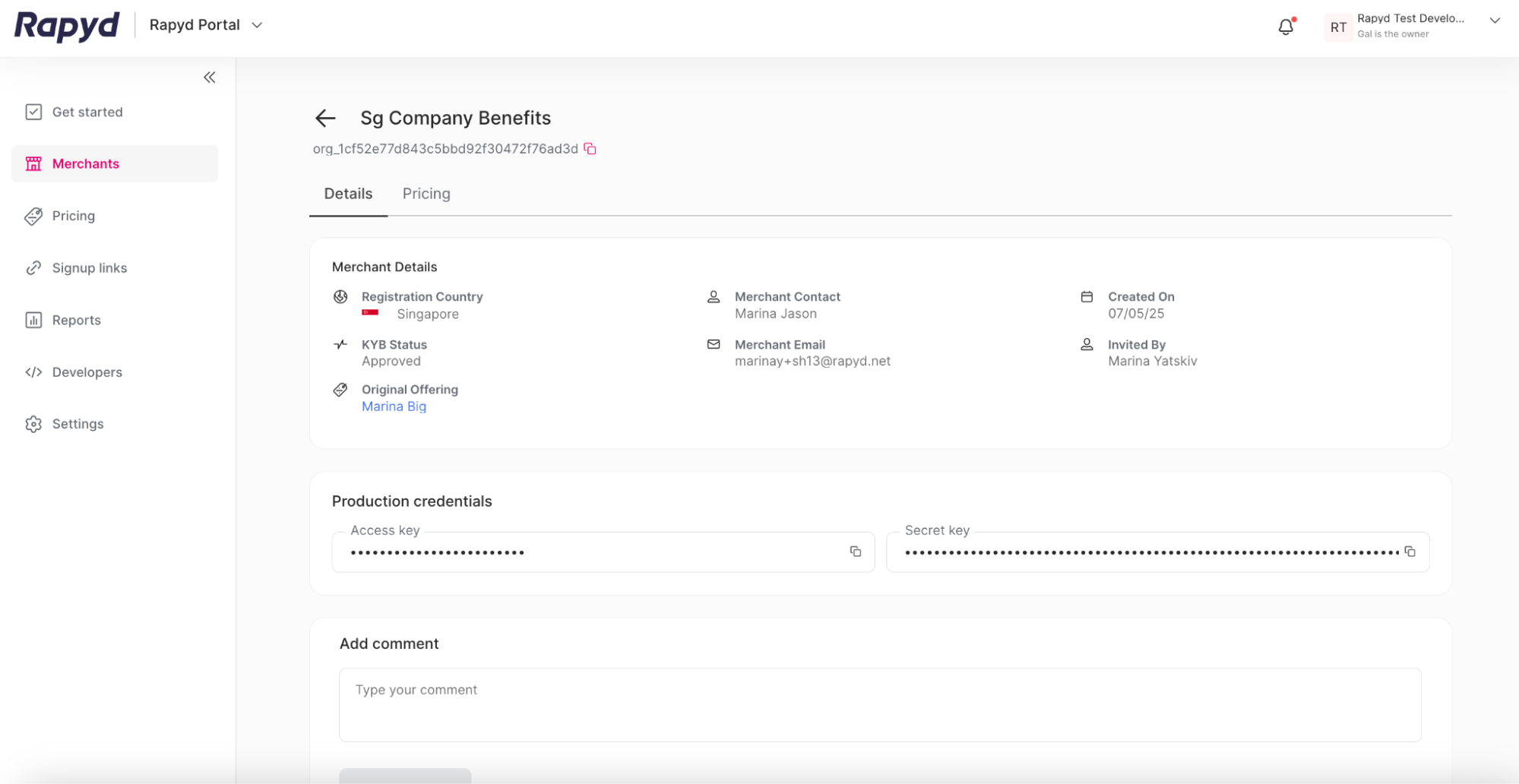Click the RT account avatar
Viewport: 1519px width, 784px height.
pyautogui.click(x=1338, y=27)
